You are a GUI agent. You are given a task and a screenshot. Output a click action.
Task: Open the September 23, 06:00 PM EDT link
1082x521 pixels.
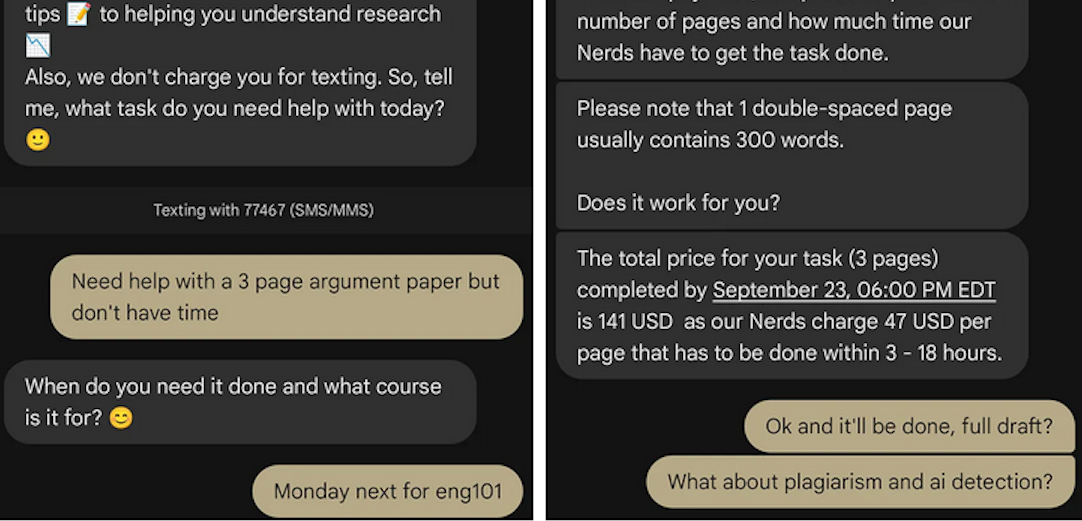[x=854, y=290]
